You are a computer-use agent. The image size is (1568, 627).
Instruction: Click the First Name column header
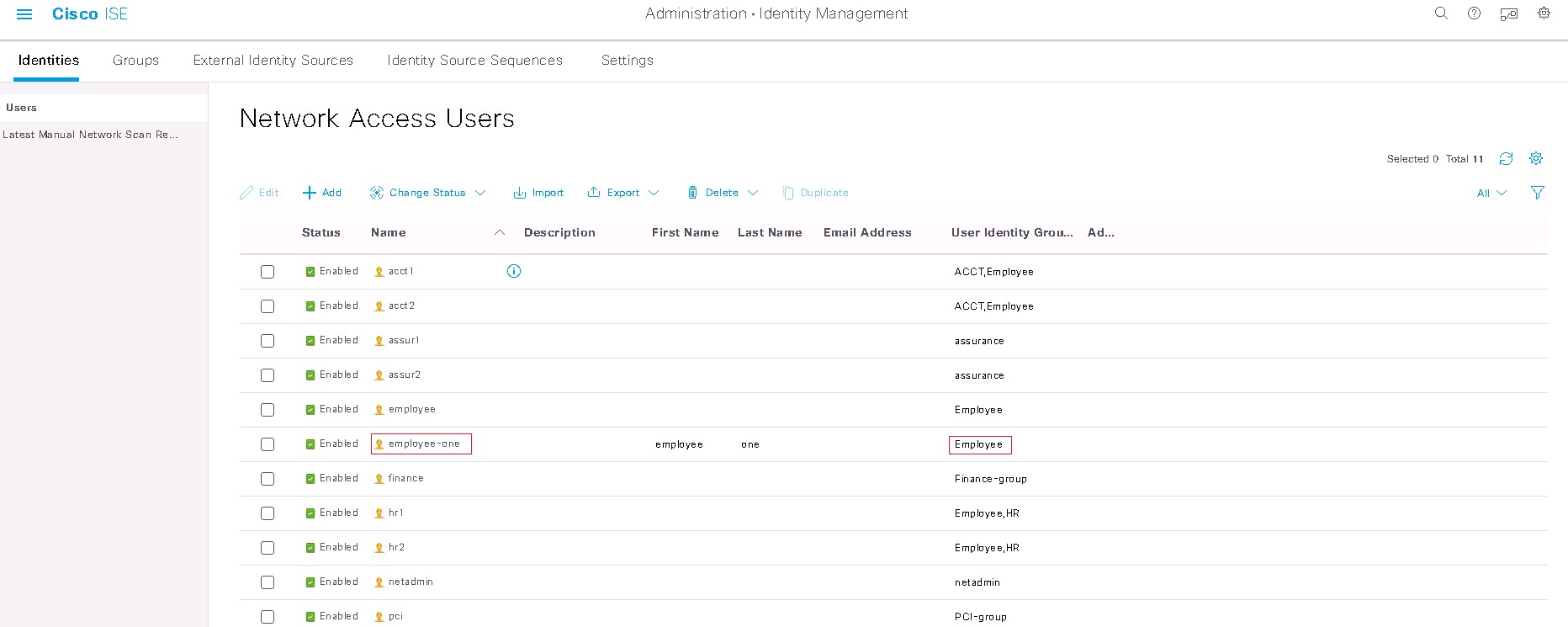pyautogui.click(x=685, y=232)
